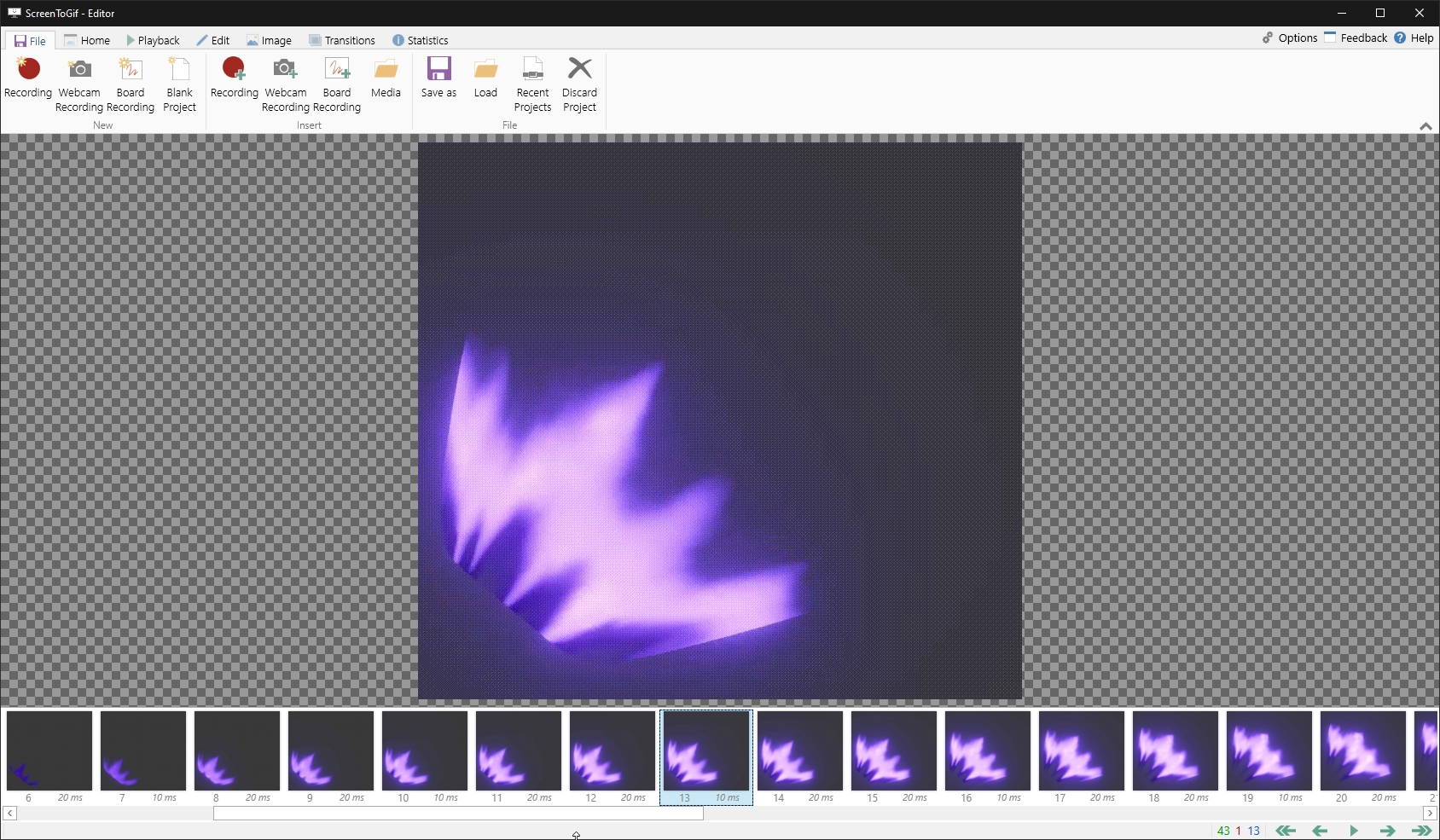Go to next frame

pyautogui.click(x=1387, y=831)
